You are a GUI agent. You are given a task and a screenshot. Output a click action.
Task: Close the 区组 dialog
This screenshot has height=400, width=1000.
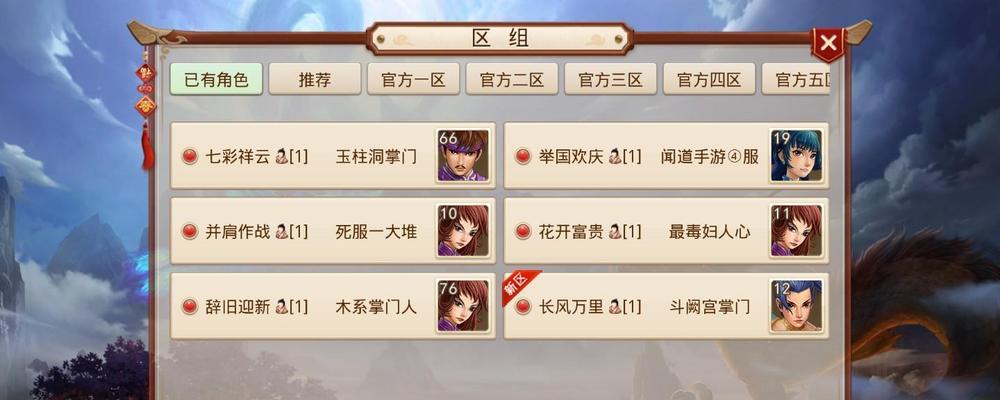pyautogui.click(x=828, y=43)
